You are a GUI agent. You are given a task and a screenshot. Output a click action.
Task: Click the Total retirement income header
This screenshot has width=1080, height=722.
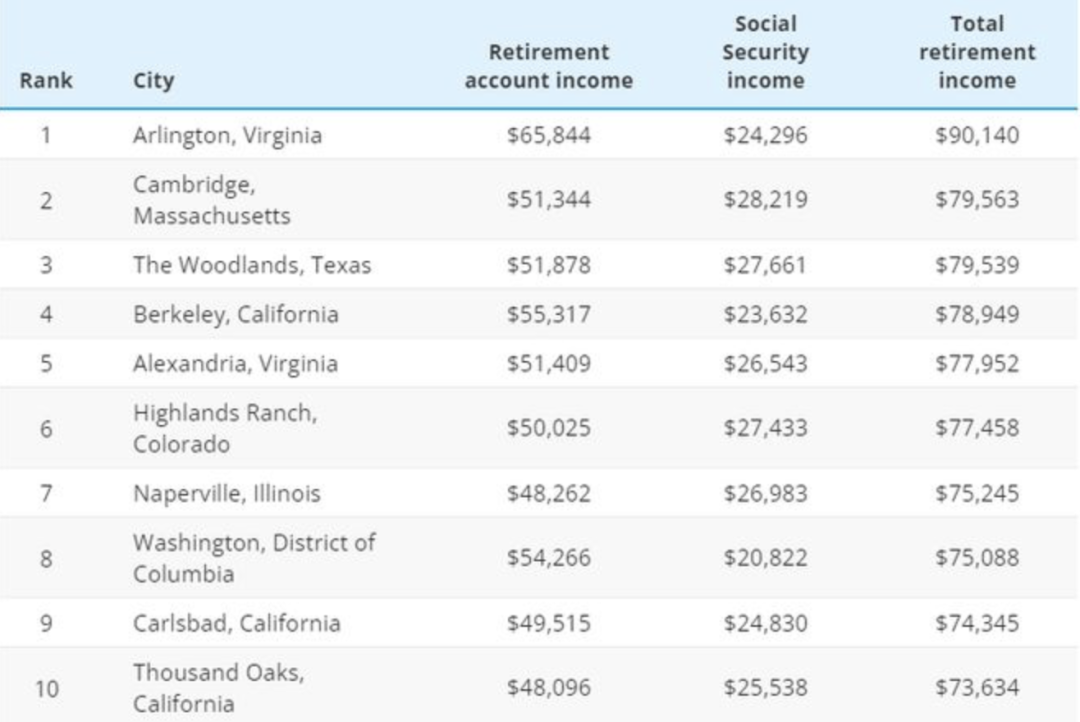pos(977,52)
